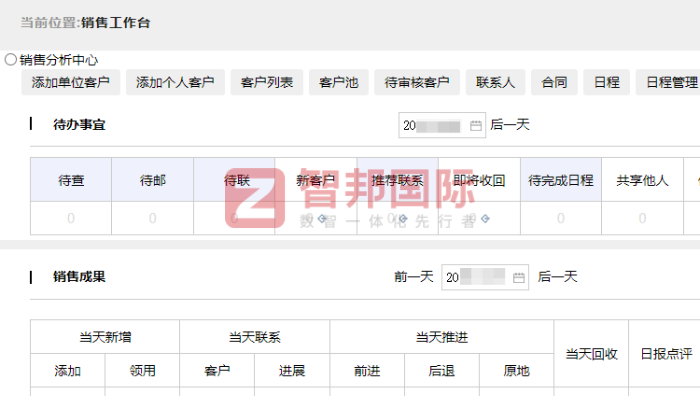Click the 进展 sub-column header
Screen dimensions: 700x396
(x=292, y=371)
